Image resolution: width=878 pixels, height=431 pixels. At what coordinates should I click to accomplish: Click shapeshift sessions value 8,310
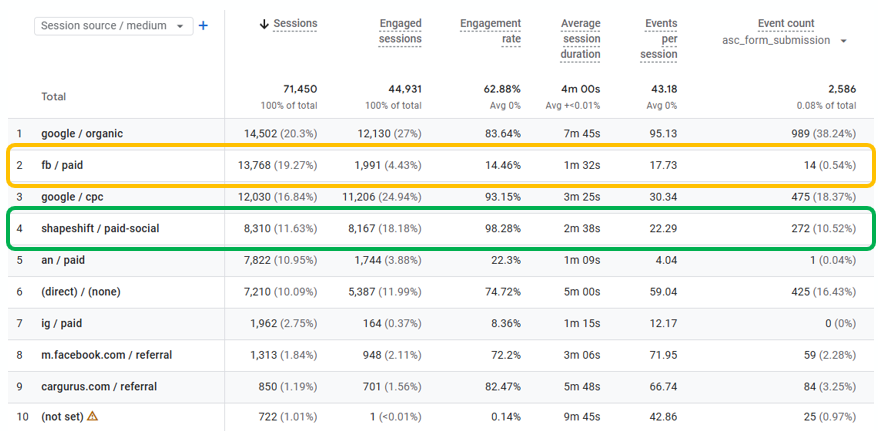(260, 228)
